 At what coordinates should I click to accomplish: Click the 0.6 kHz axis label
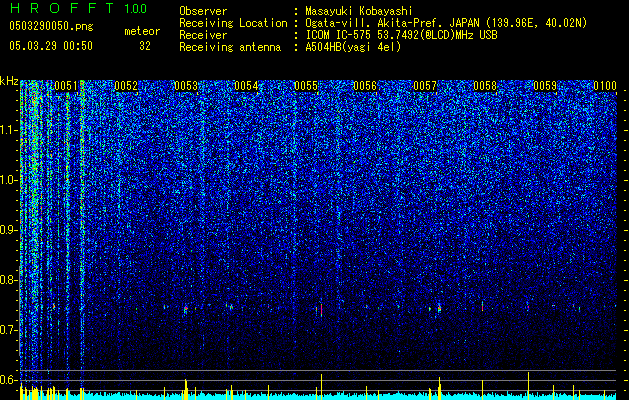tap(7, 380)
